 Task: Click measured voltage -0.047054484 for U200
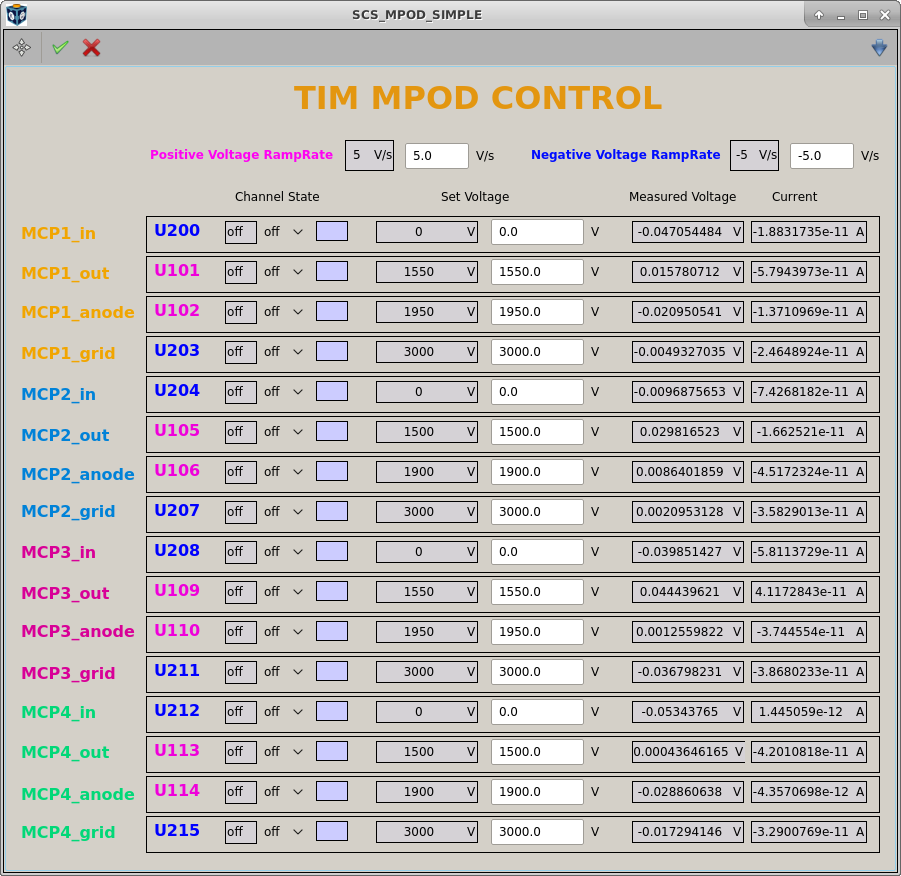click(688, 232)
